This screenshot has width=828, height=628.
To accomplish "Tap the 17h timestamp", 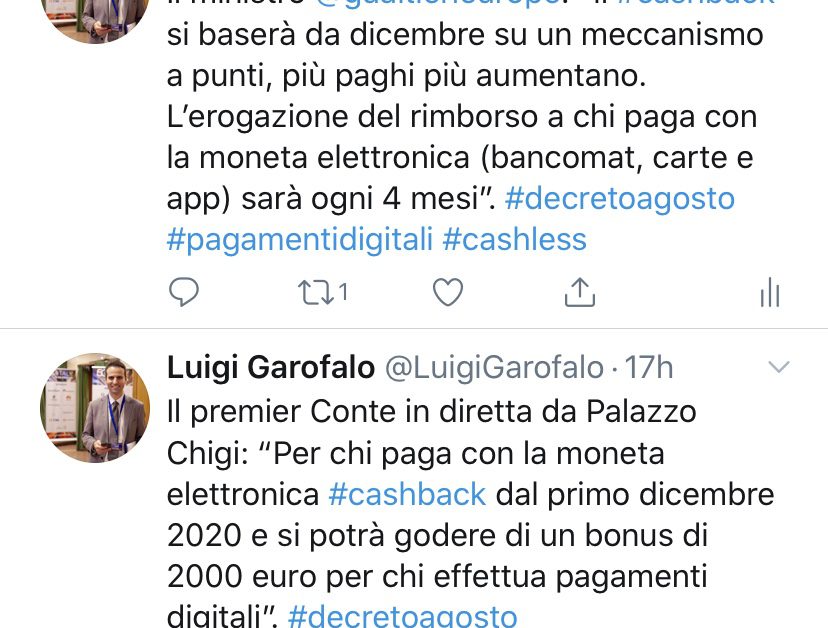I will (x=649, y=368).
